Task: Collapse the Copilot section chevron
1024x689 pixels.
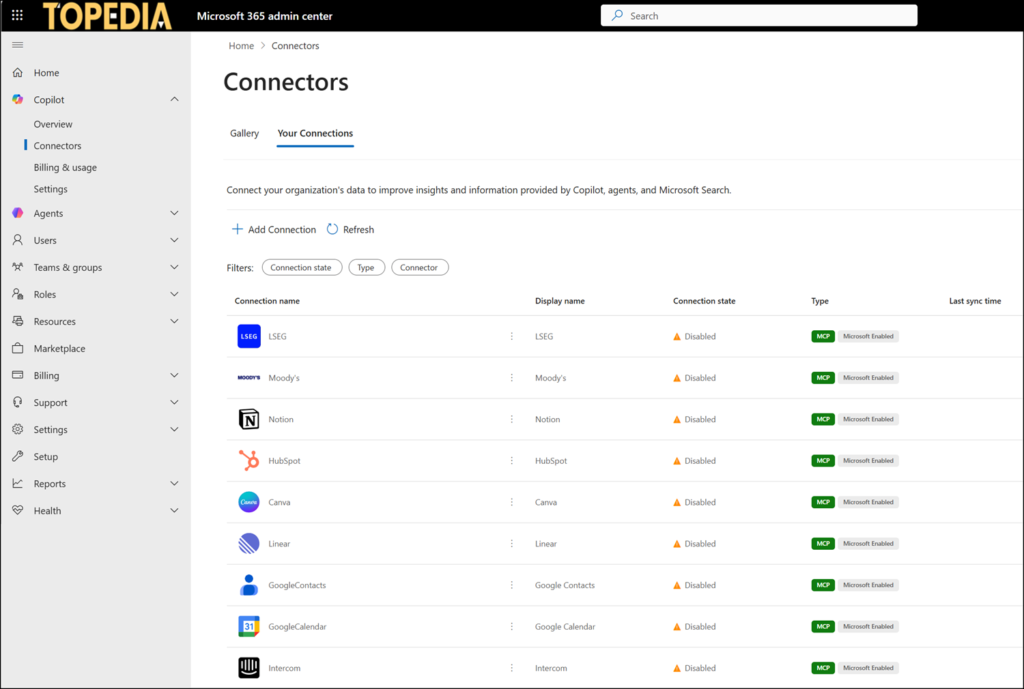Action: [174, 99]
